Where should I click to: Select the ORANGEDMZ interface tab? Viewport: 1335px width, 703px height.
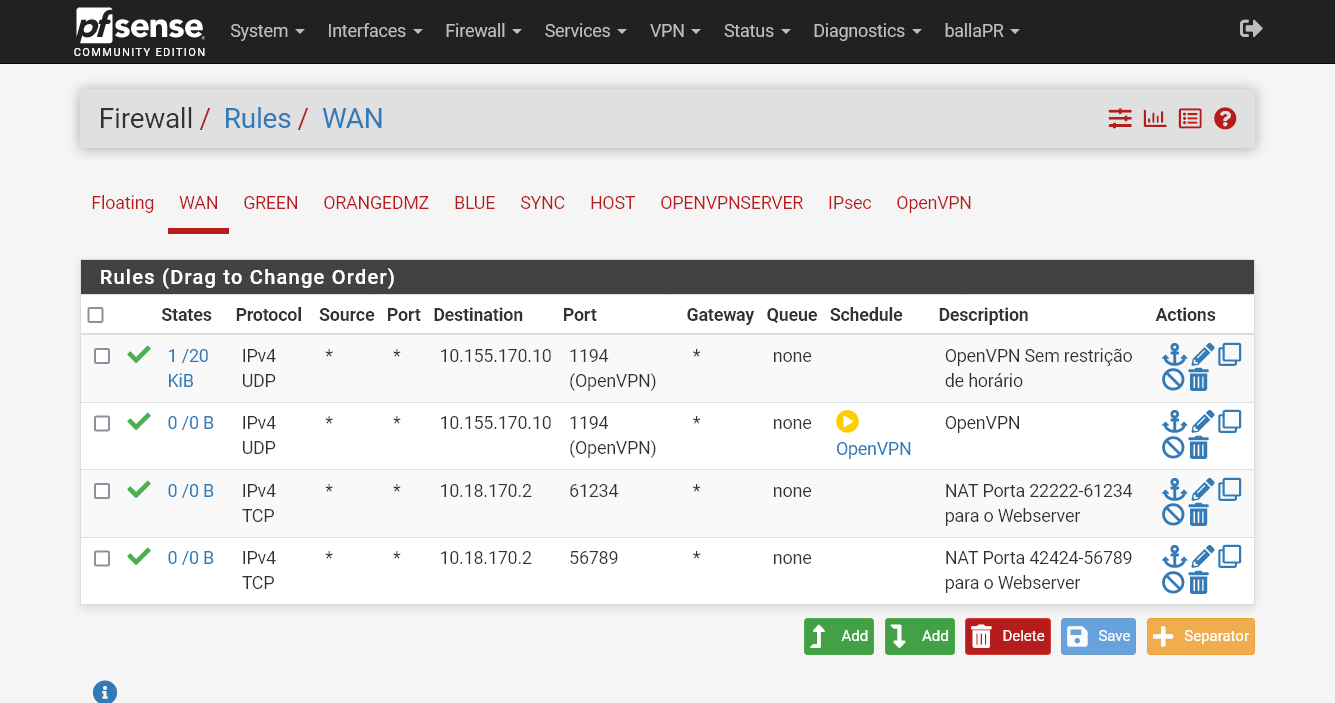tap(376, 203)
